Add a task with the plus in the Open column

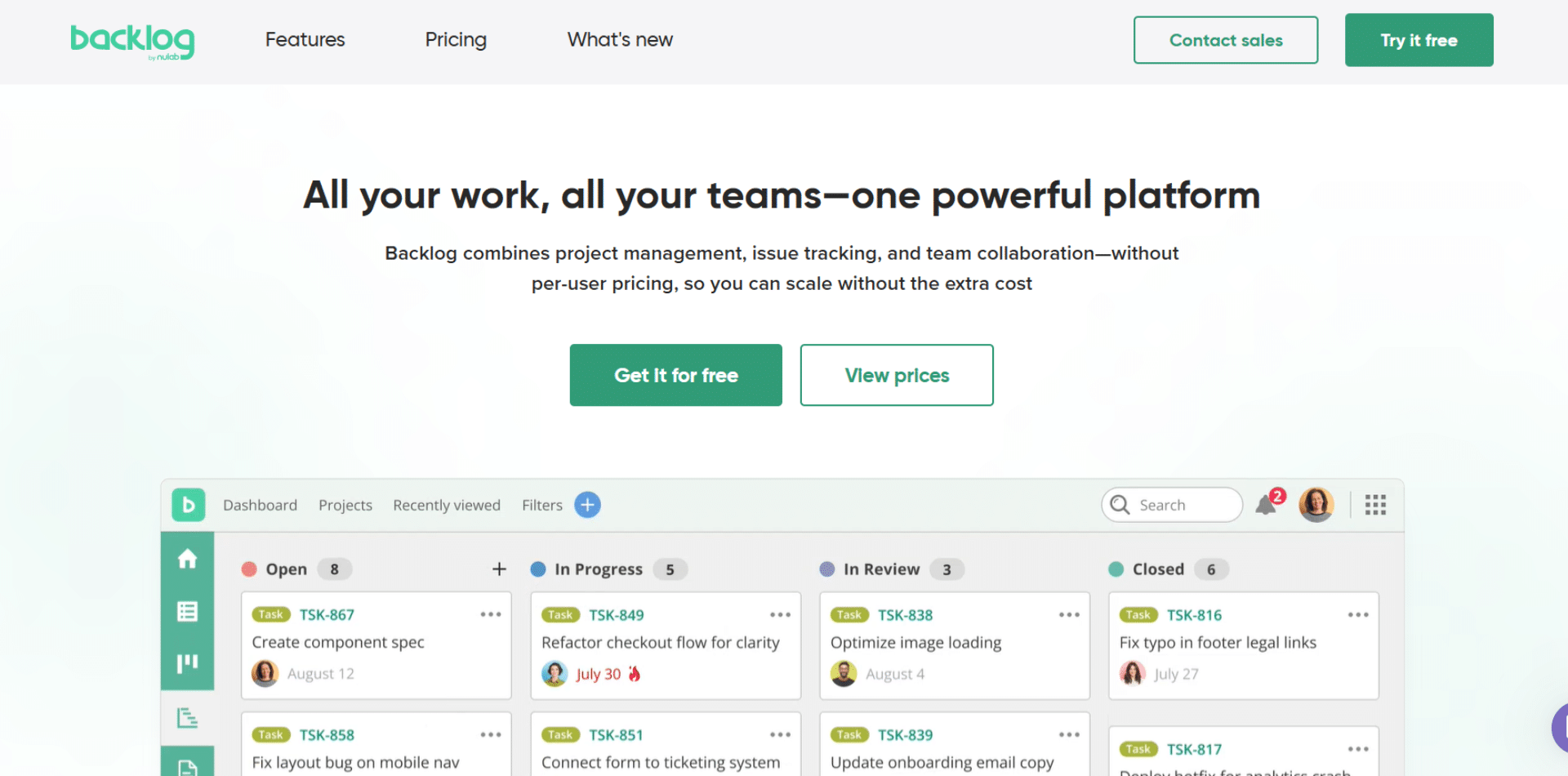point(499,569)
